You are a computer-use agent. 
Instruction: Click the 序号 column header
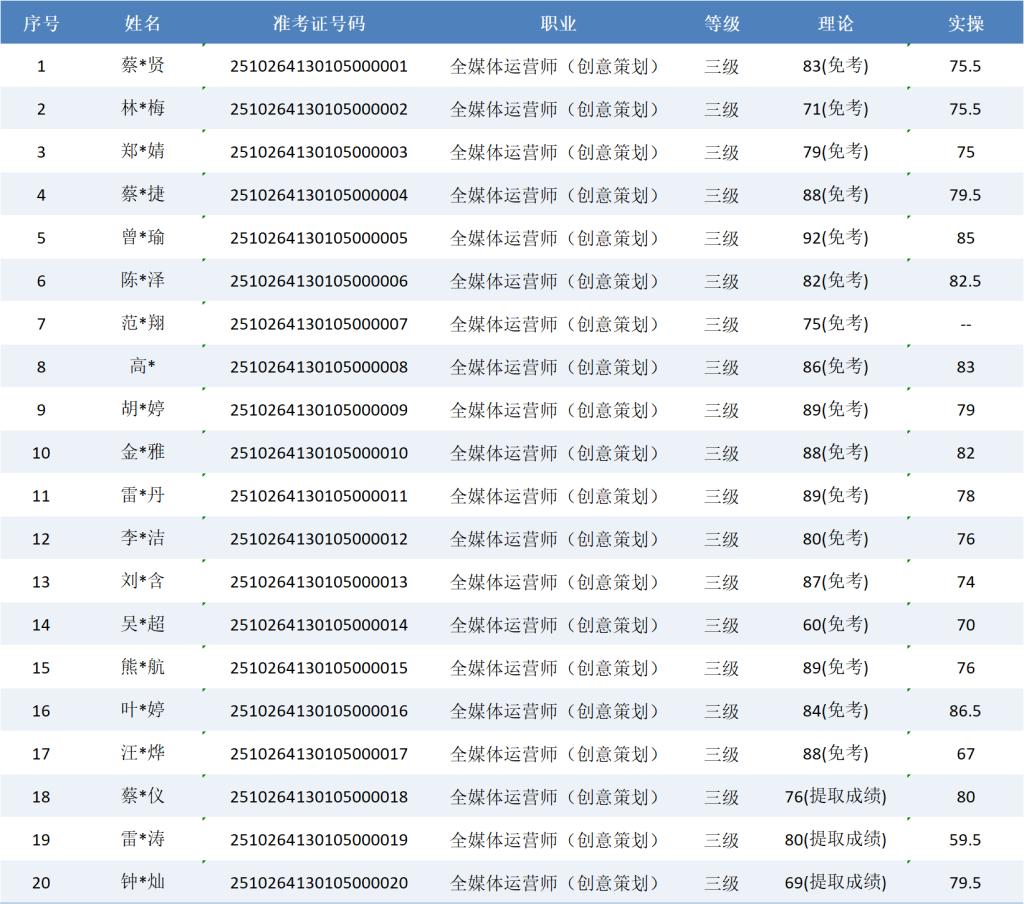[x=41, y=23]
